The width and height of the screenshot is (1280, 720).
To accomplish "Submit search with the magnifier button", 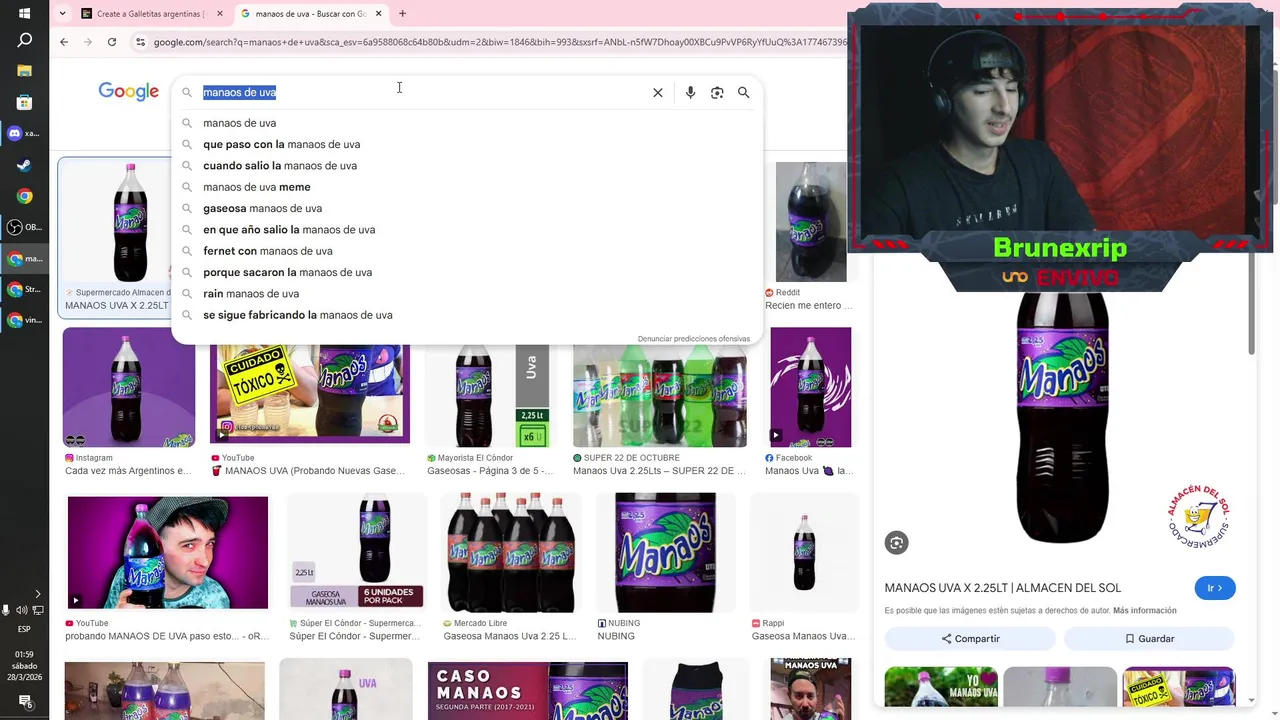I will (x=743, y=92).
